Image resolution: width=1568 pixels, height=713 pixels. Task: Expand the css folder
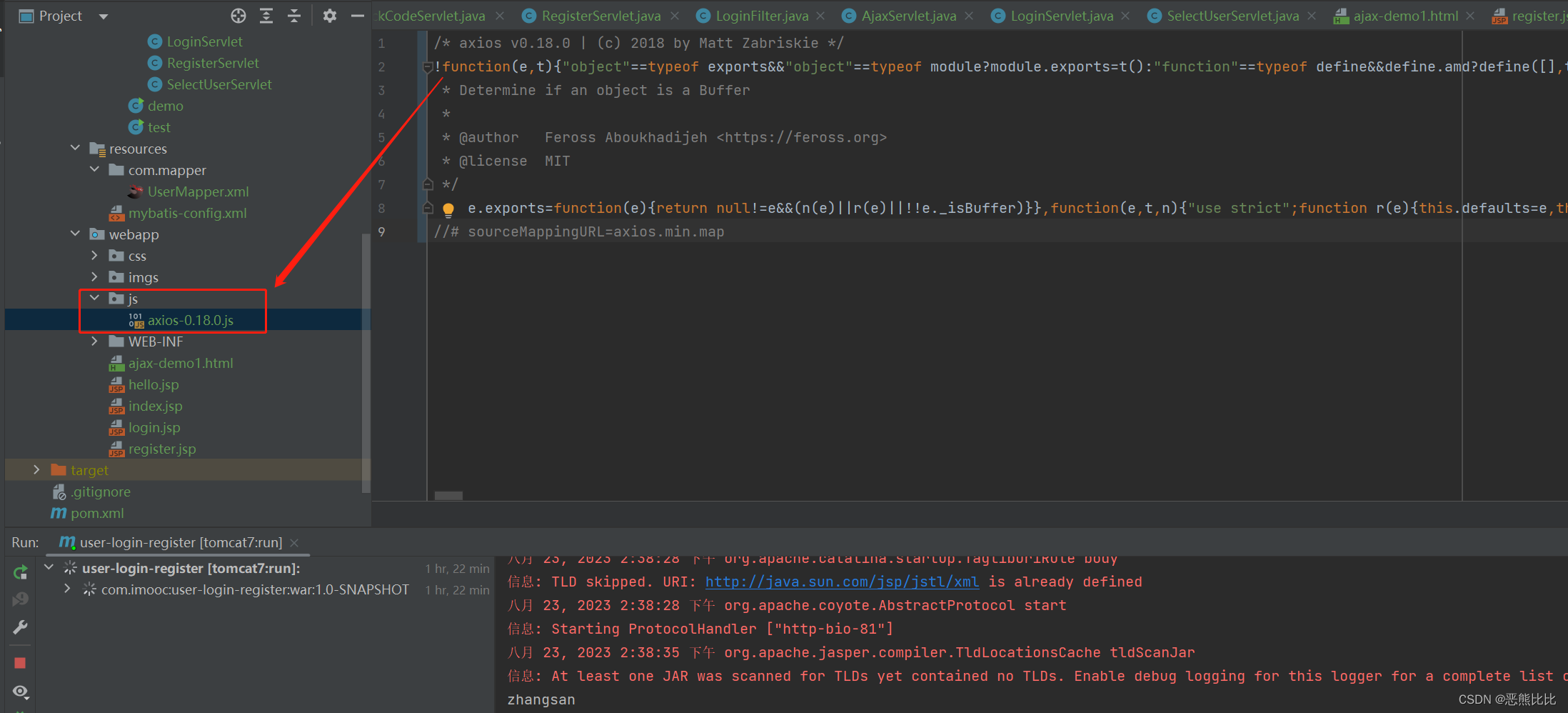94,255
